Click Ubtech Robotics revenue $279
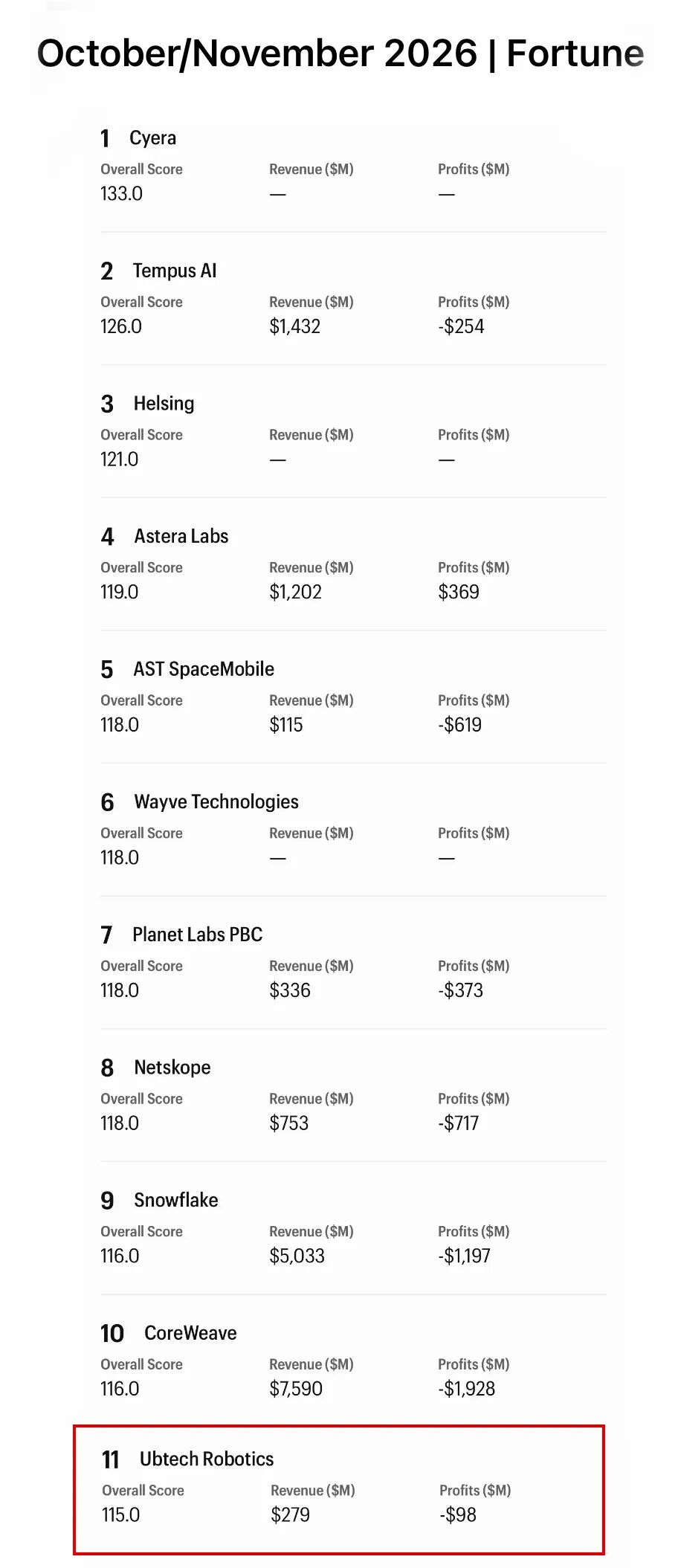The height and width of the screenshot is (1568, 678). [290, 1514]
